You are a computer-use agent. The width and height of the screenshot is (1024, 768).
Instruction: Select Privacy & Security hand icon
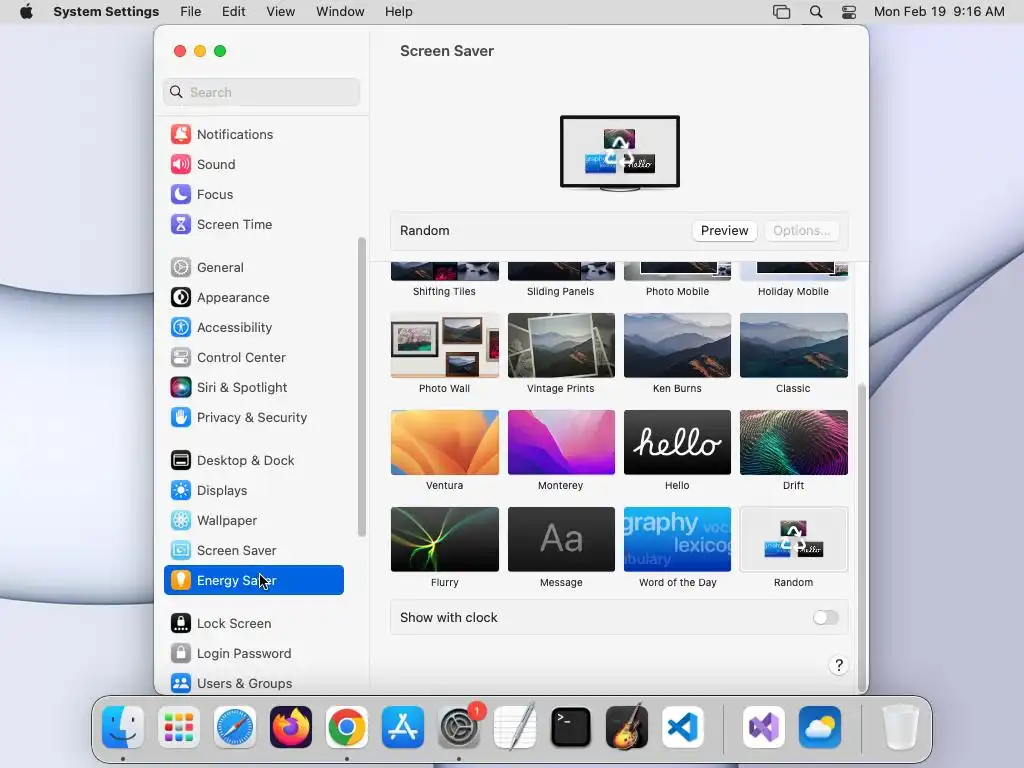click(181, 418)
